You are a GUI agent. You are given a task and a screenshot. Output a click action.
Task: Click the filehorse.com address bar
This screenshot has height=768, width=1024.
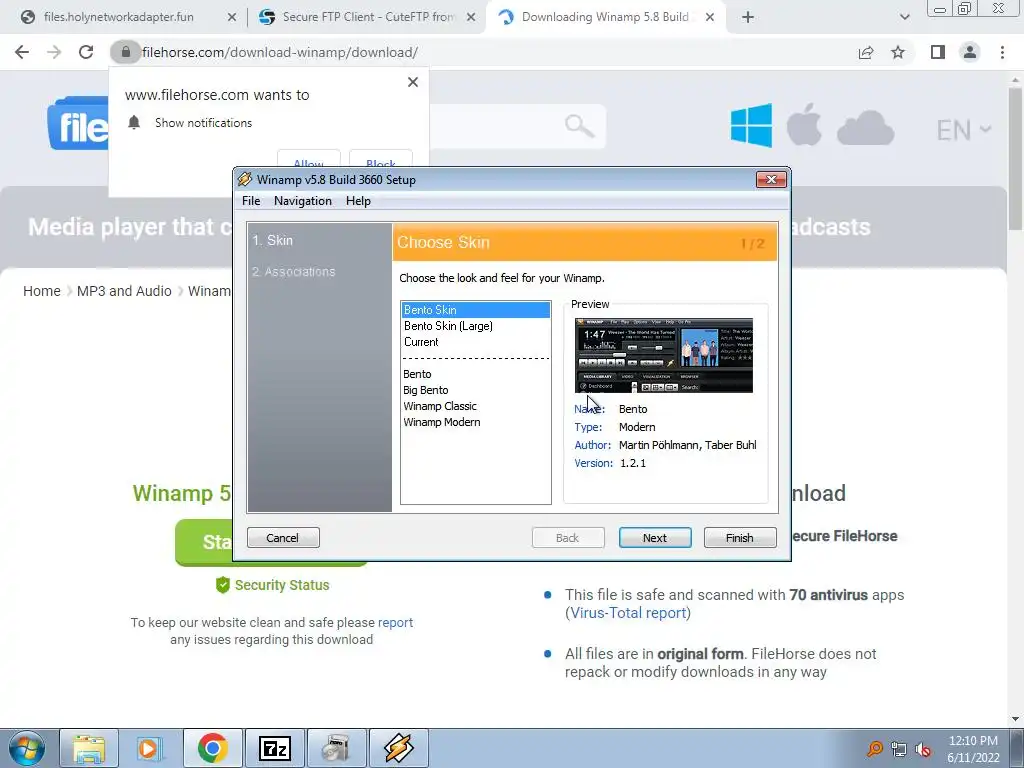(280, 52)
